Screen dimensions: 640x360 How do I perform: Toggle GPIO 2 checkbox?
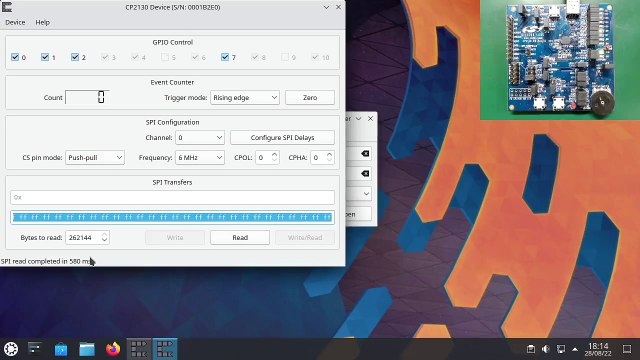75,57
